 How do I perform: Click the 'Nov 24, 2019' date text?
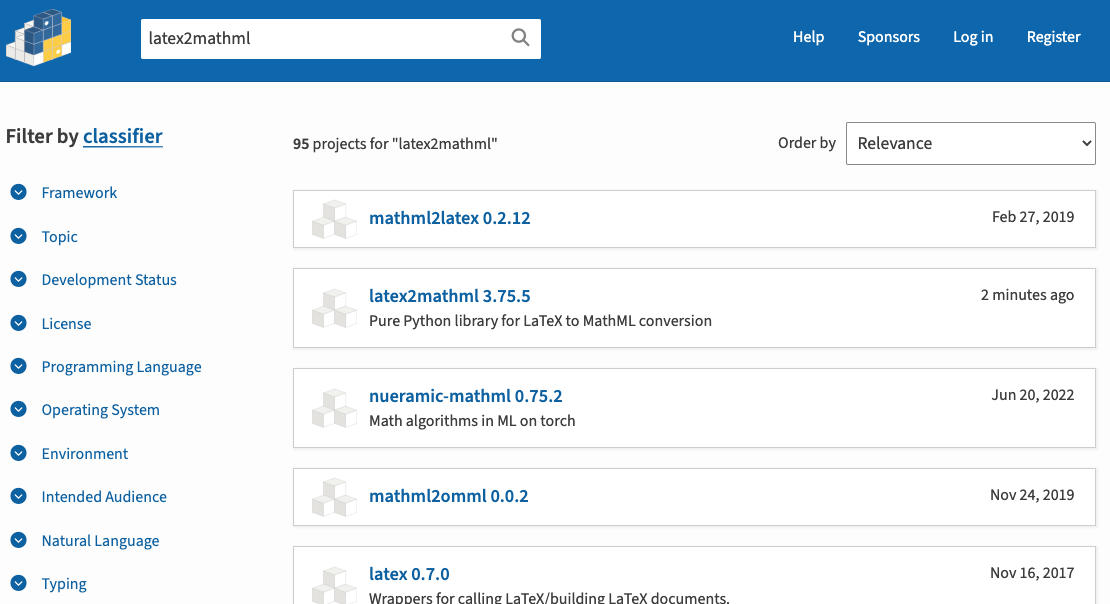(1032, 494)
